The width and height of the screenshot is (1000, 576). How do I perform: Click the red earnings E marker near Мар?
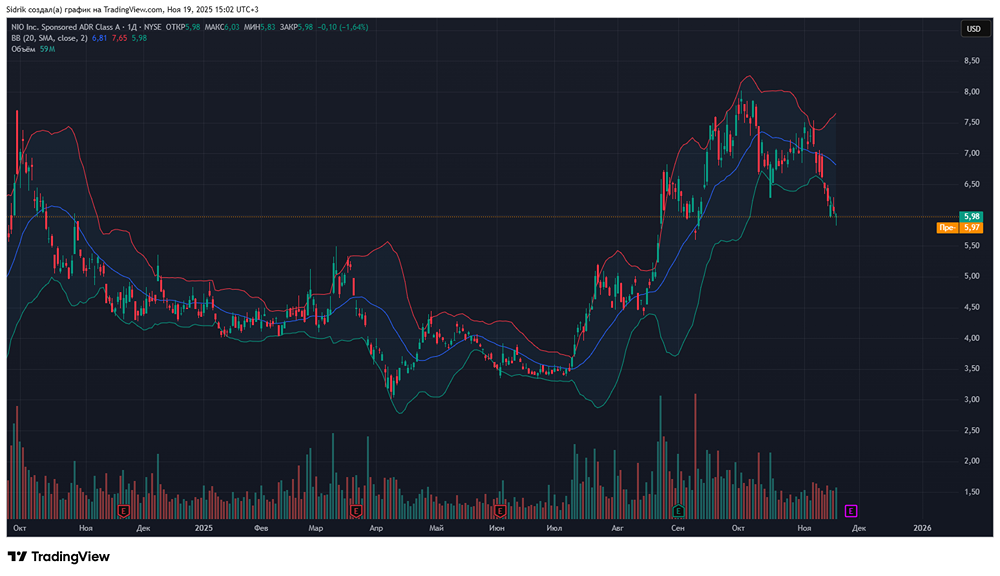point(355,510)
